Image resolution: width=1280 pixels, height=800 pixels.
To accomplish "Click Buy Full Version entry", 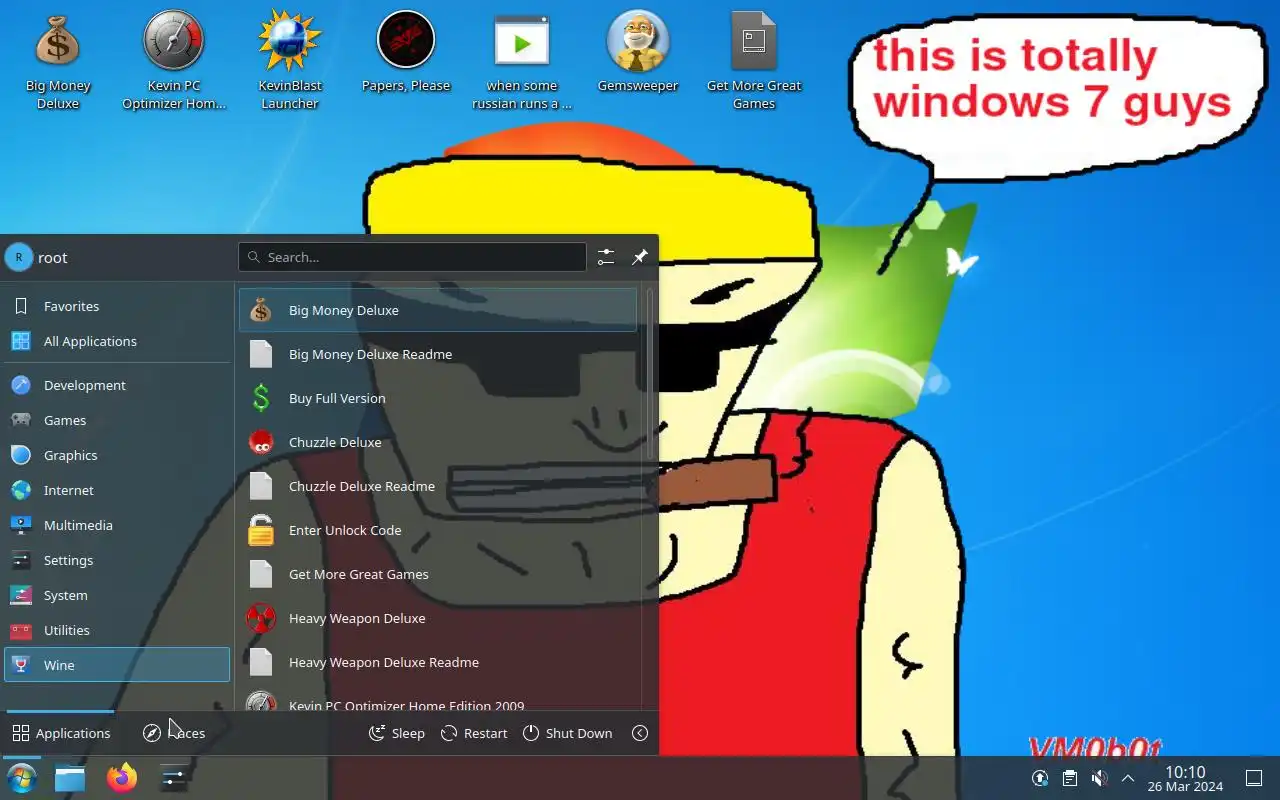I will pyautogui.click(x=438, y=398).
